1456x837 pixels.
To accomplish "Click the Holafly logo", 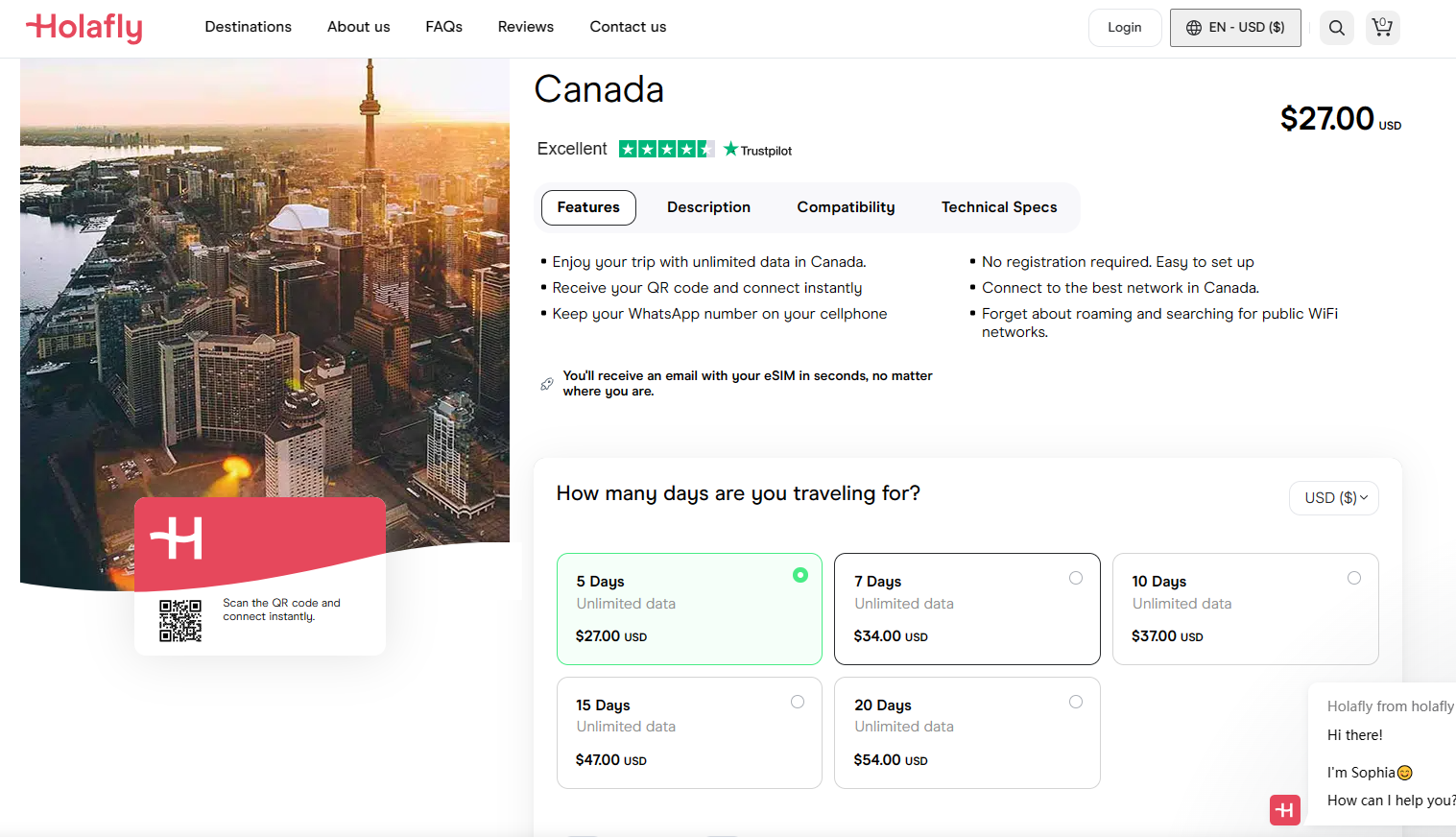I will (84, 27).
